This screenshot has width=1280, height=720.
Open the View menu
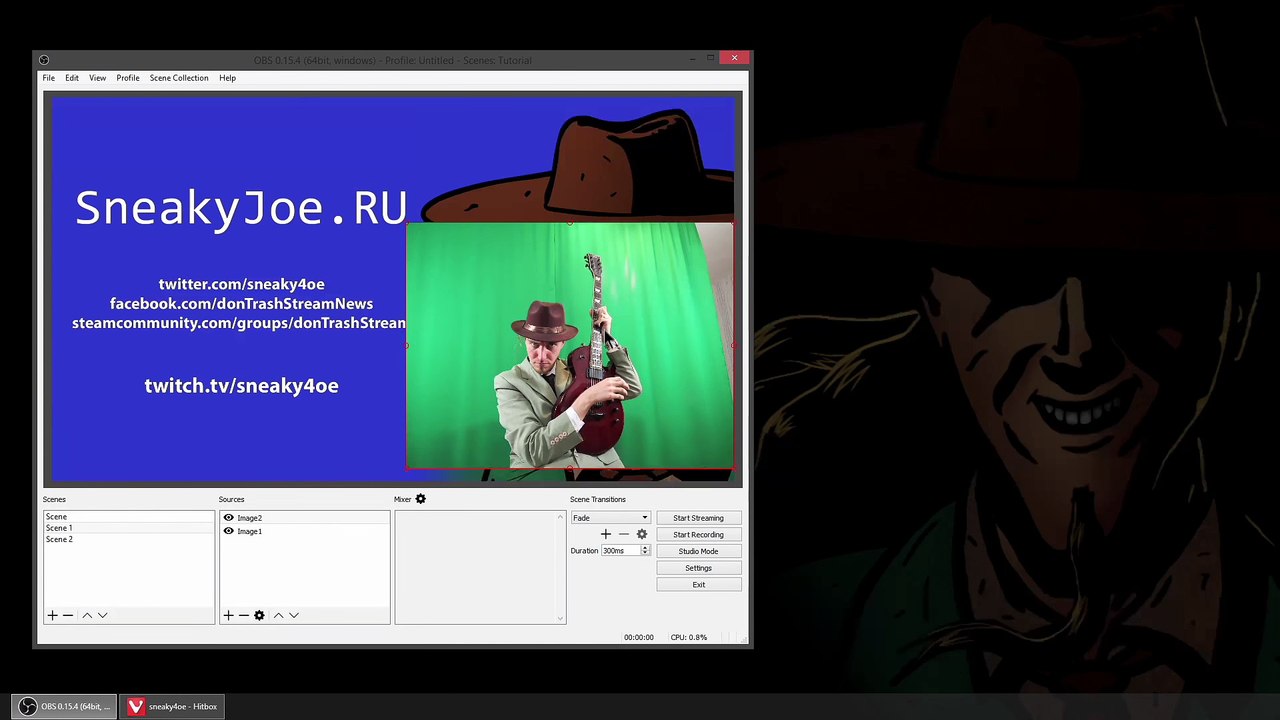(97, 78)
